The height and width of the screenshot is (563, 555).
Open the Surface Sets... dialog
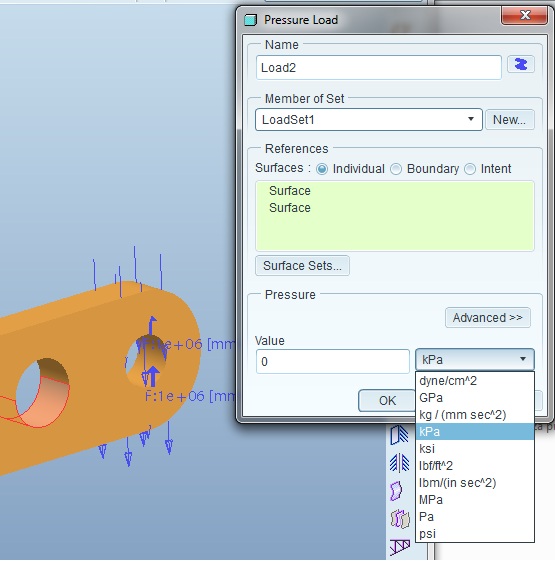tap(302, 266)
